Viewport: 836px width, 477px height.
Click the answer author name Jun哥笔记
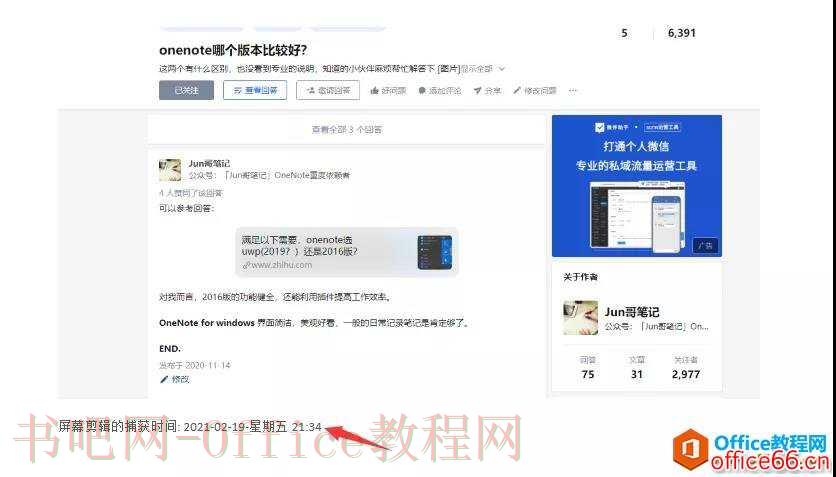click(x=210, y=164)
